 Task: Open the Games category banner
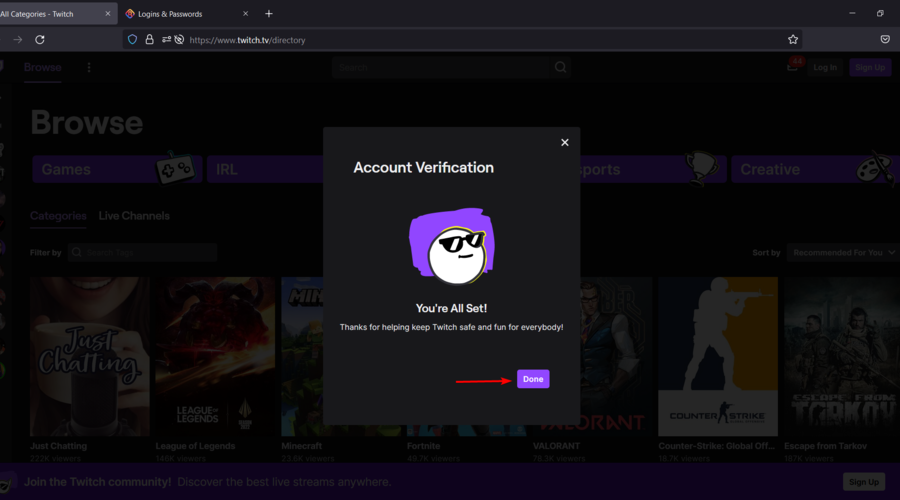click(x=117, y=169)
